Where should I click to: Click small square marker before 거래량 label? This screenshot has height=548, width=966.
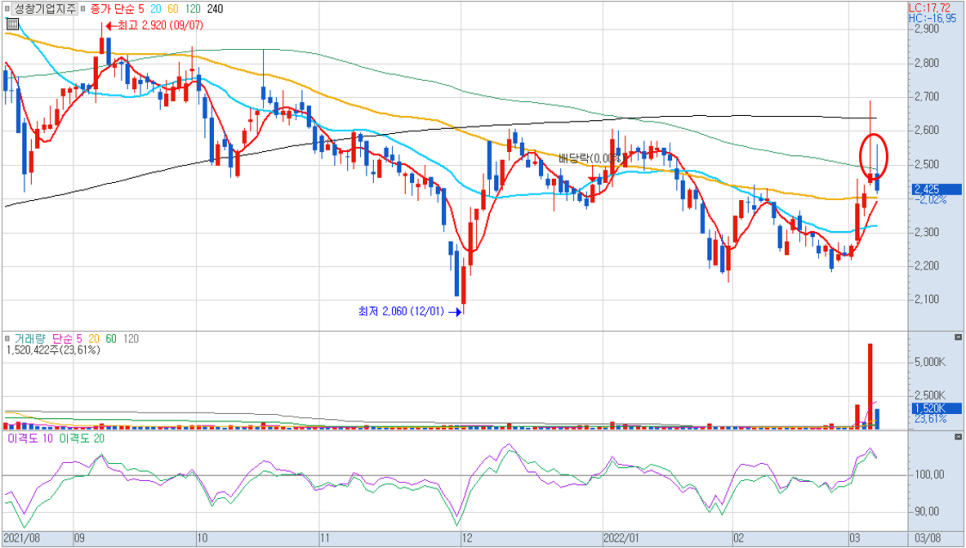tap(8, 338)
